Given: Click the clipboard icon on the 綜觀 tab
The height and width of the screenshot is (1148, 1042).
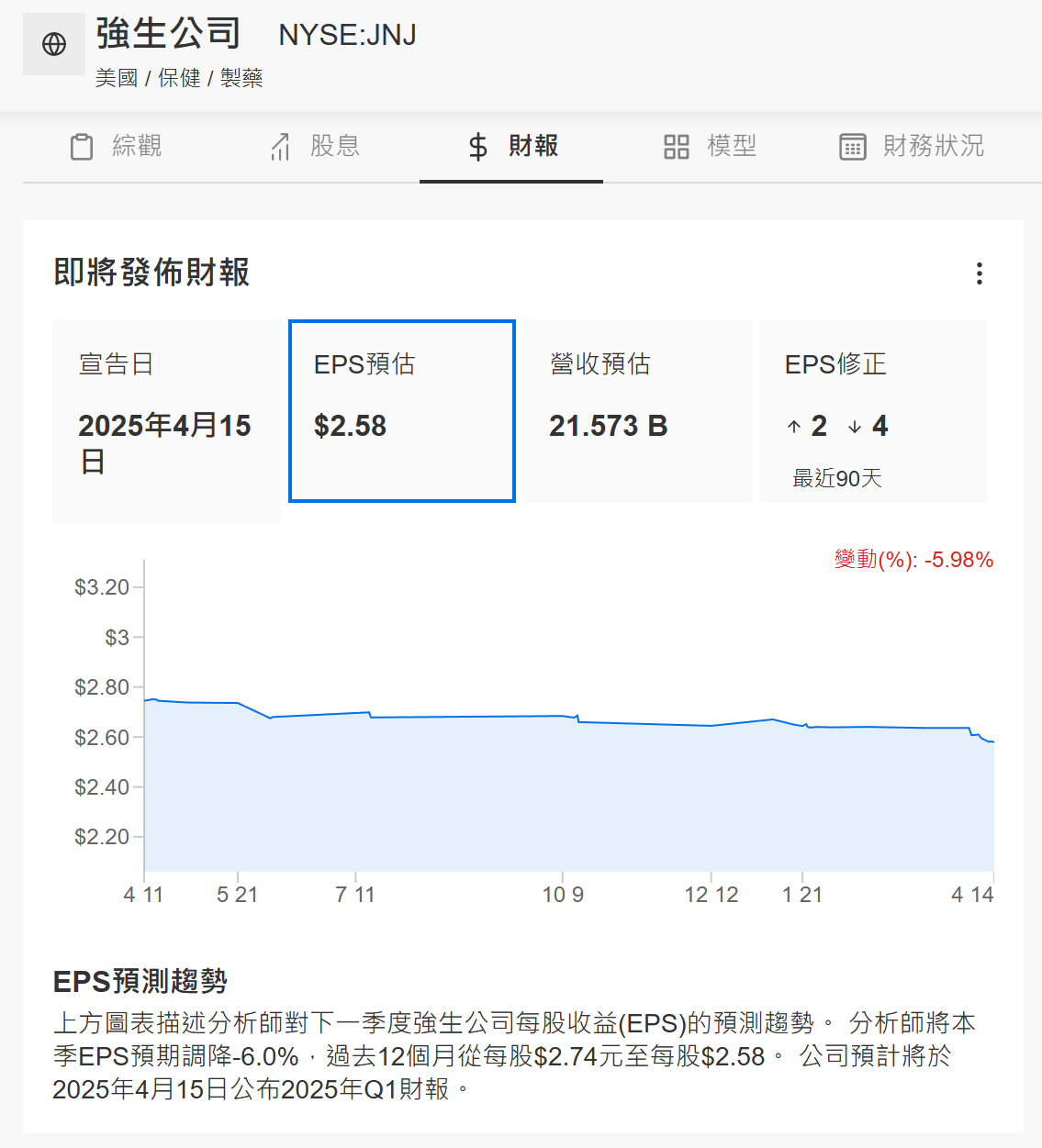Looking at the screenshot, I should point(82,147).
